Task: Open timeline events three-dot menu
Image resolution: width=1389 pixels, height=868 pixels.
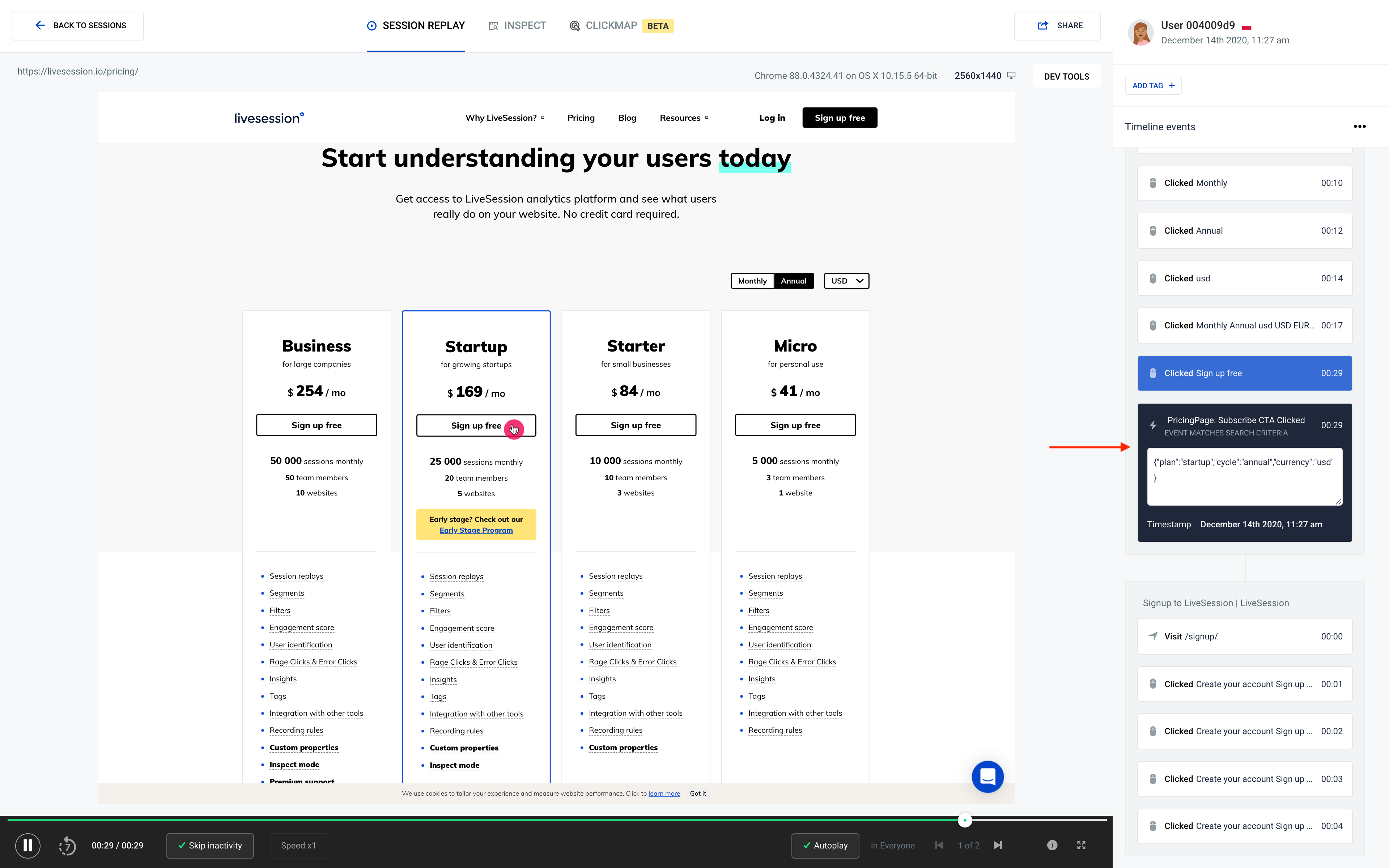Action: point(1359,127)
